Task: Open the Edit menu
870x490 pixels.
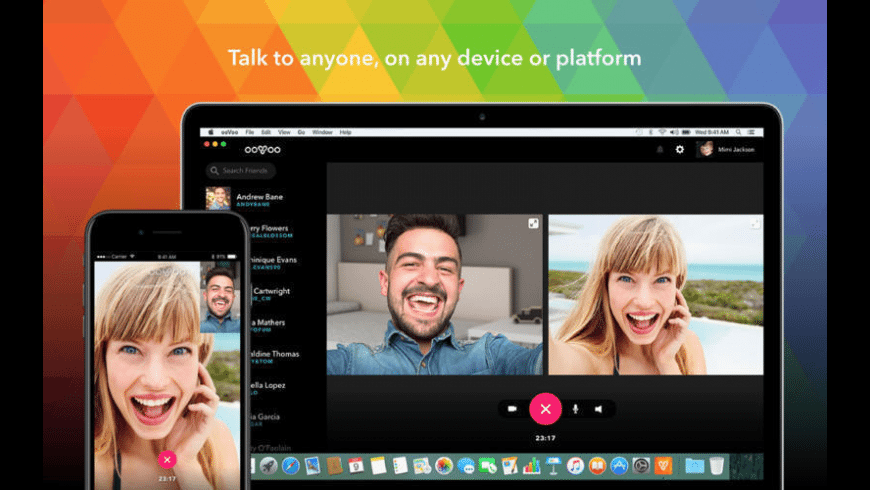Action: pos(266,133)
